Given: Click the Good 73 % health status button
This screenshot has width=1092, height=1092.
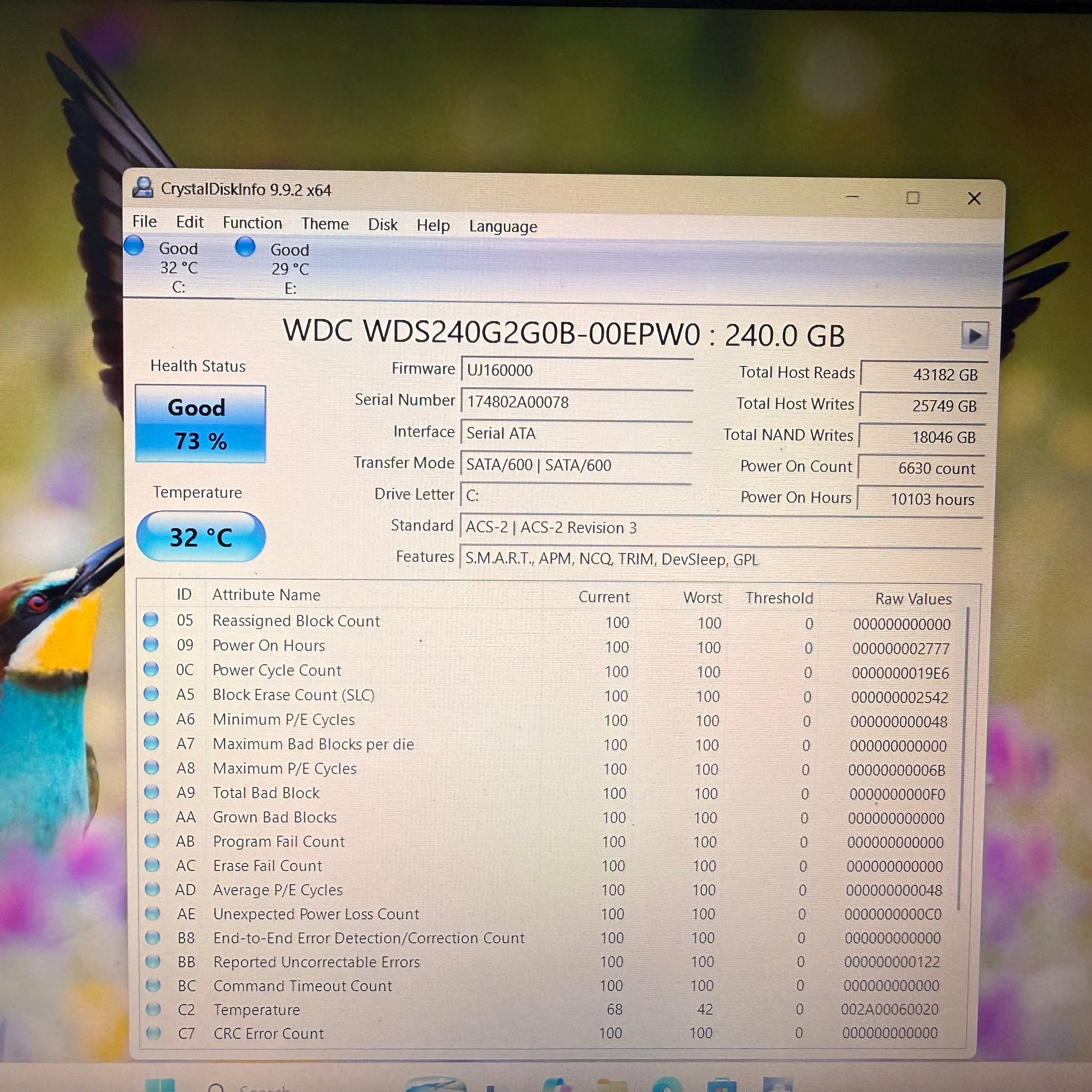Looking at the screenshot, I should pyautogui.click(x=200, y=423).
